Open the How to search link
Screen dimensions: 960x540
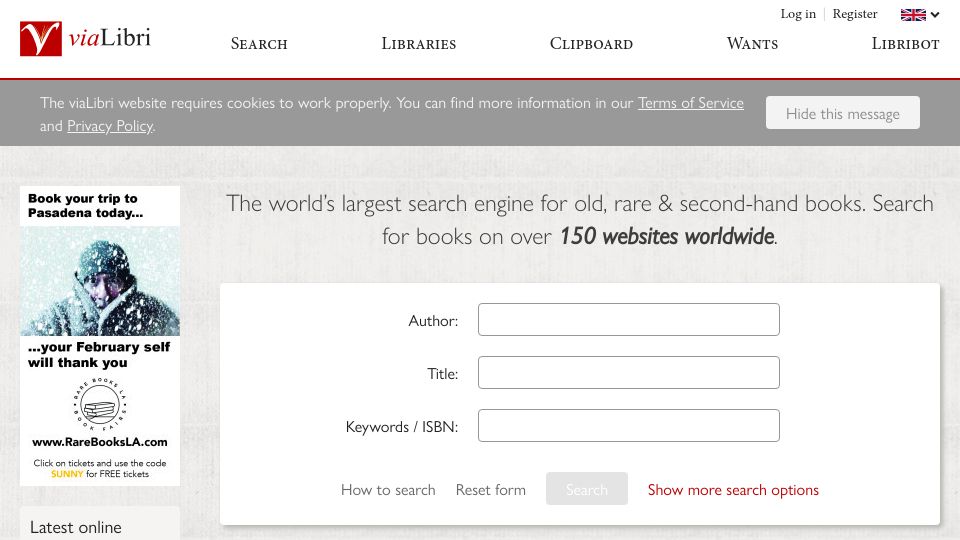point(388,490)
